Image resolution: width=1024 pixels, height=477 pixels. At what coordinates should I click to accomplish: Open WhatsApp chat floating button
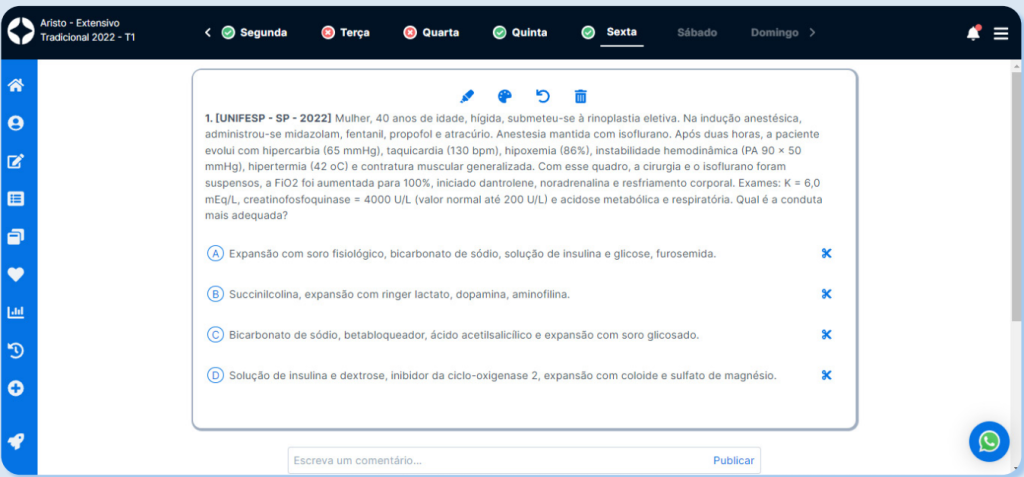click(989, 441)
